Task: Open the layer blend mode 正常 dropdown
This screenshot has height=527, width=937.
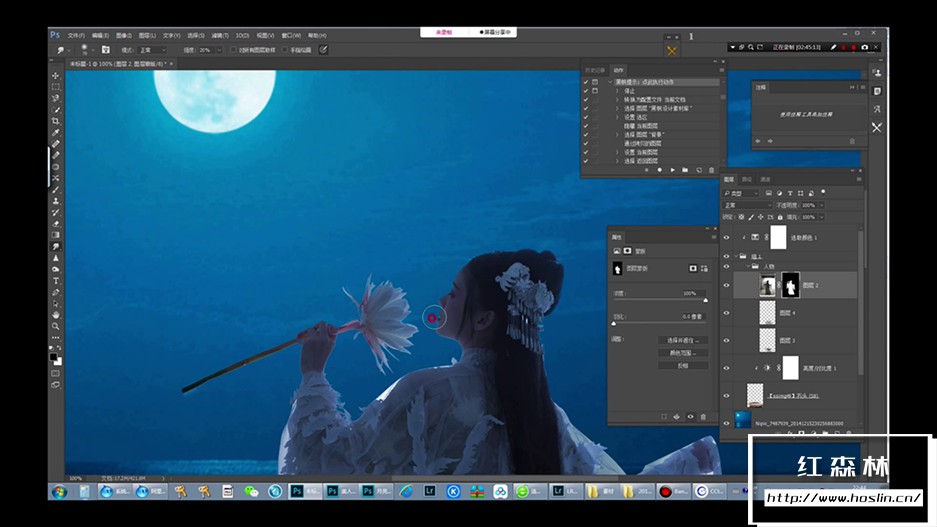Action: point(747,205)
